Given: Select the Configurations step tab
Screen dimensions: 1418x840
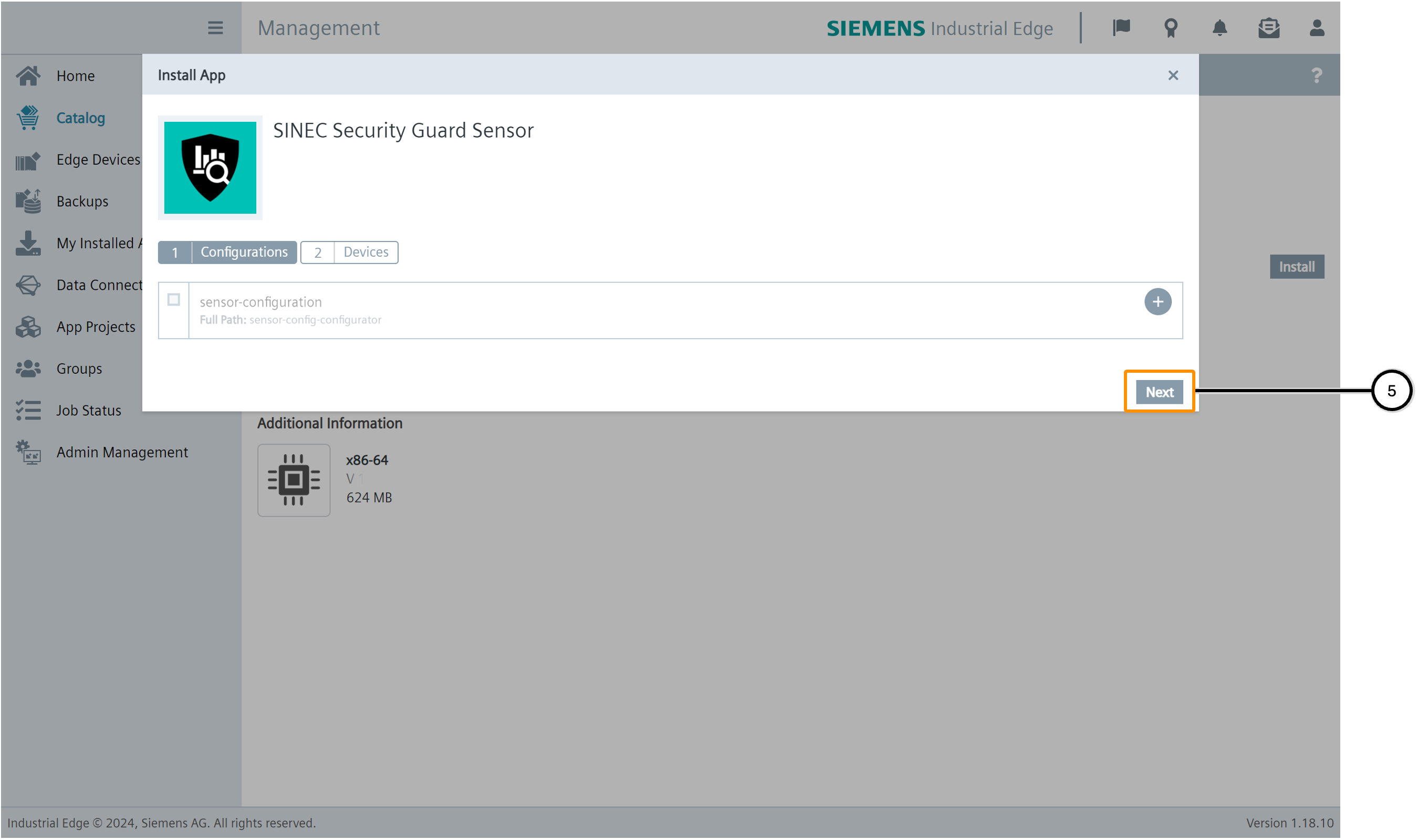Looking at the screenshot, I should [227, 253].
